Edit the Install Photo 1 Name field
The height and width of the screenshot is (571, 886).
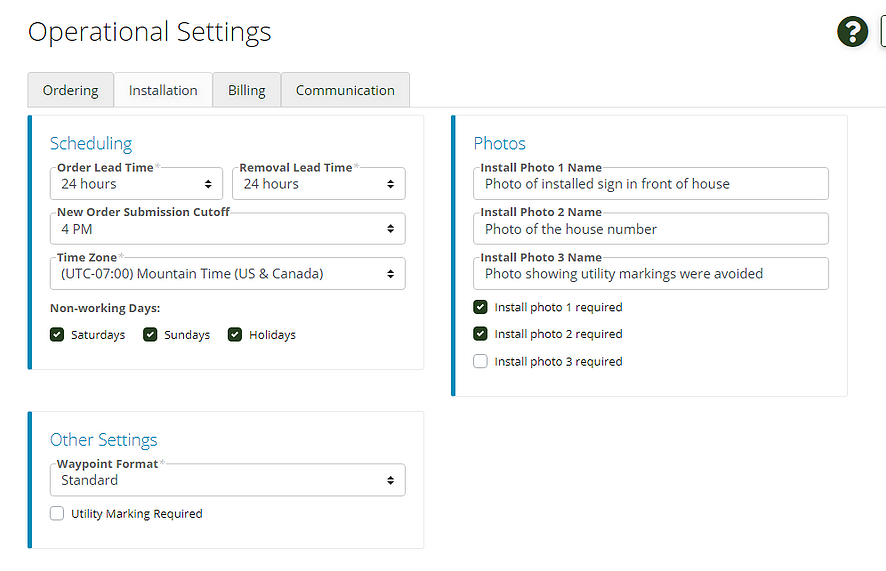651,184
